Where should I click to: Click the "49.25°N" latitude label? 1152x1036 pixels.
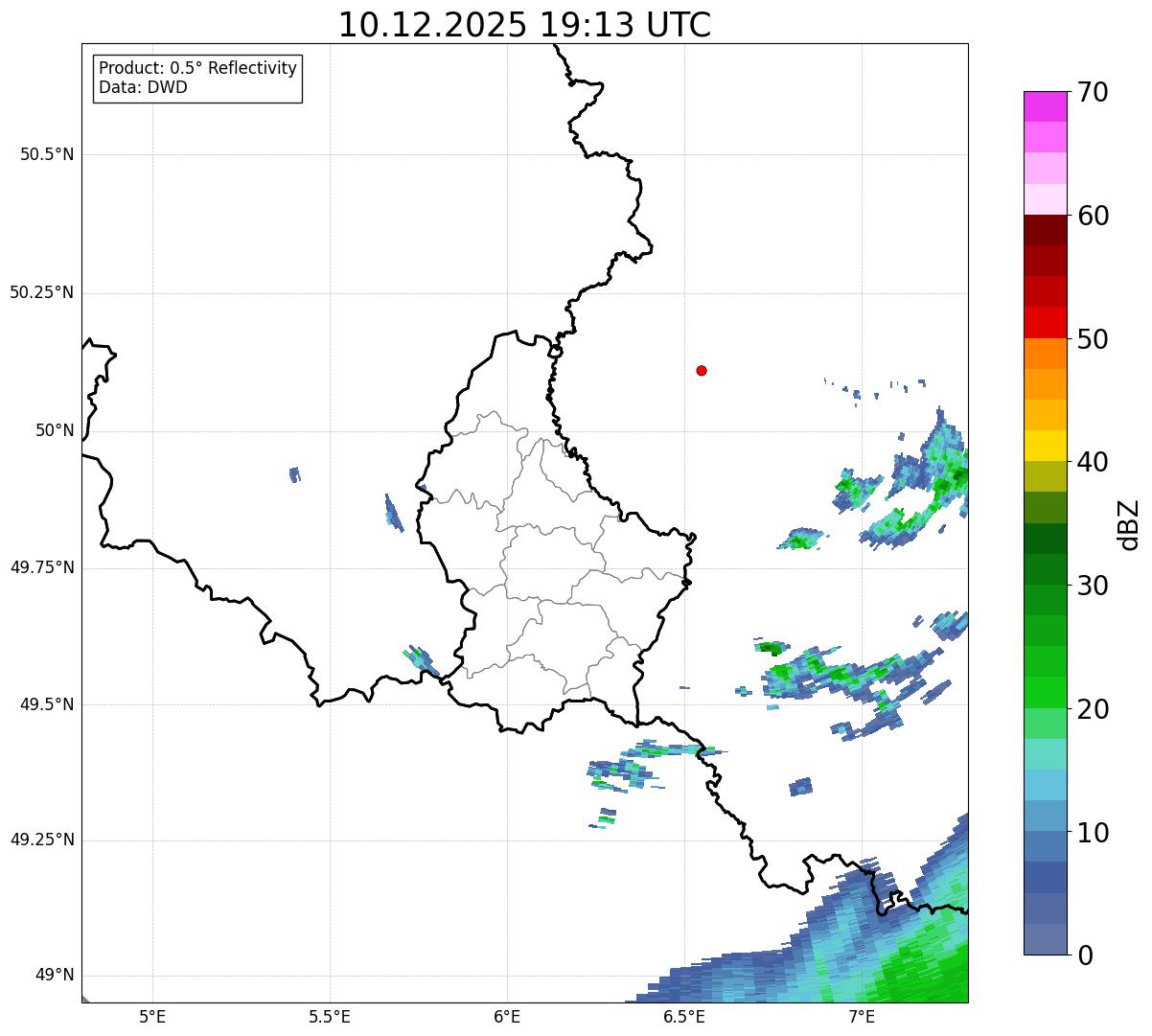click(x=42, y=840)
